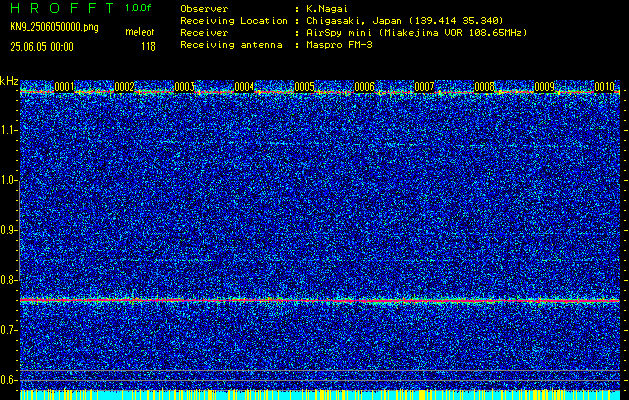Click time marker 0005
The height and width of the screenshot is (400, 629).
(x=304, y=87)
